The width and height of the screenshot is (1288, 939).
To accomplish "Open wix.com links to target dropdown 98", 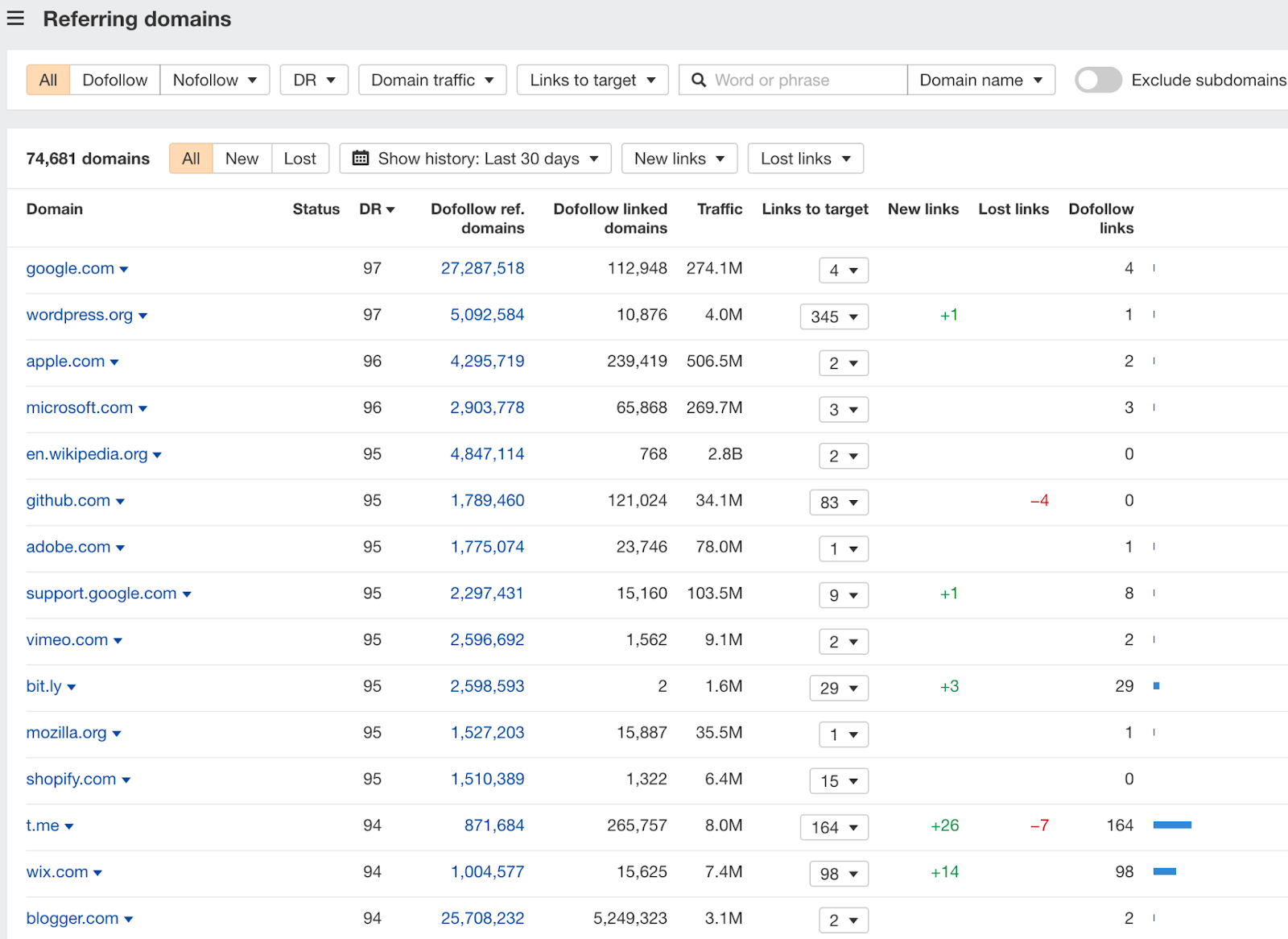I will pyautogui.click(x=839, y=874).
